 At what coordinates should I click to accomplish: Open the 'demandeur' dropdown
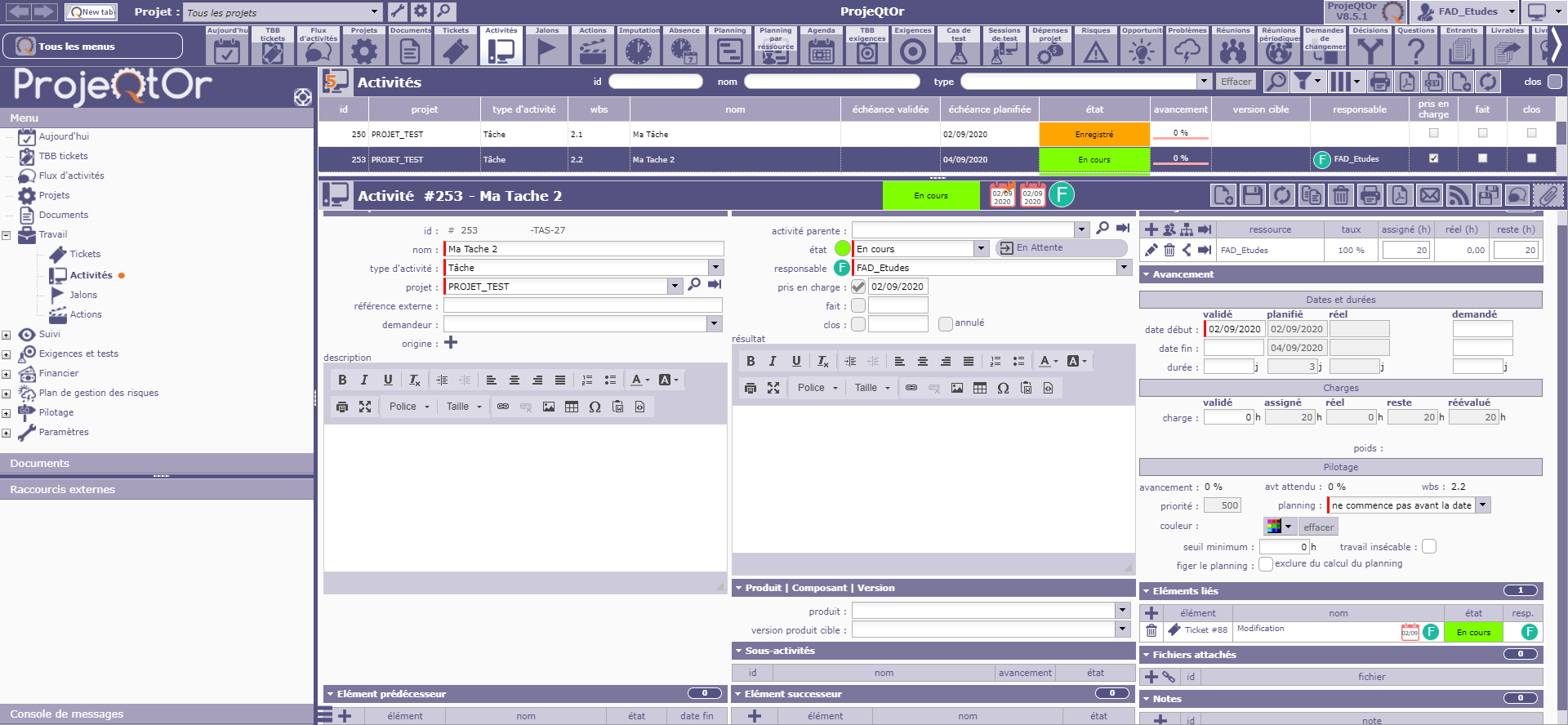coord(715,324)
